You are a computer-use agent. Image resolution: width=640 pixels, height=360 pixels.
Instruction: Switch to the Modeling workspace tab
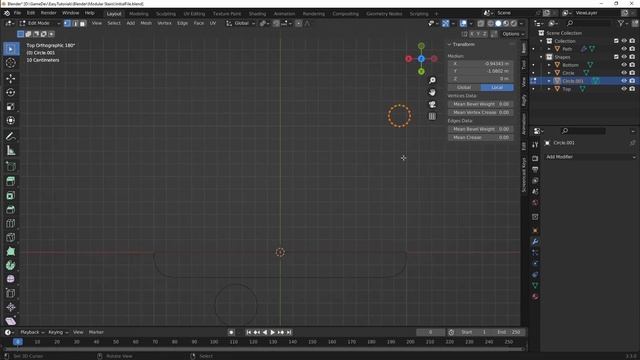point(139,14)
